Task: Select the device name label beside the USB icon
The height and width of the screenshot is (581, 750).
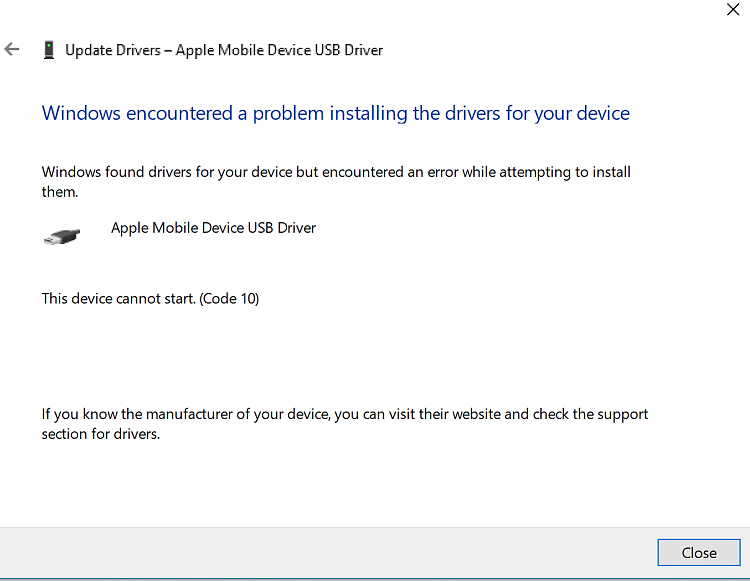Action: 213,228
